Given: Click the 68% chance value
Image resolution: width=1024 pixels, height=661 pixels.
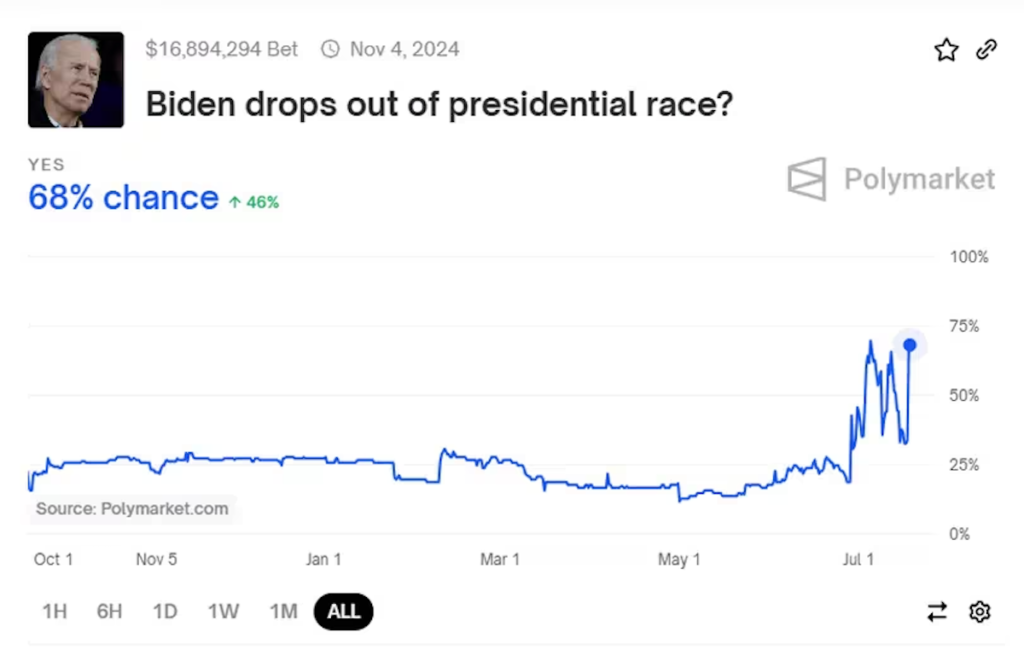Looking at the screenshot, I should (x=123, y=198).
